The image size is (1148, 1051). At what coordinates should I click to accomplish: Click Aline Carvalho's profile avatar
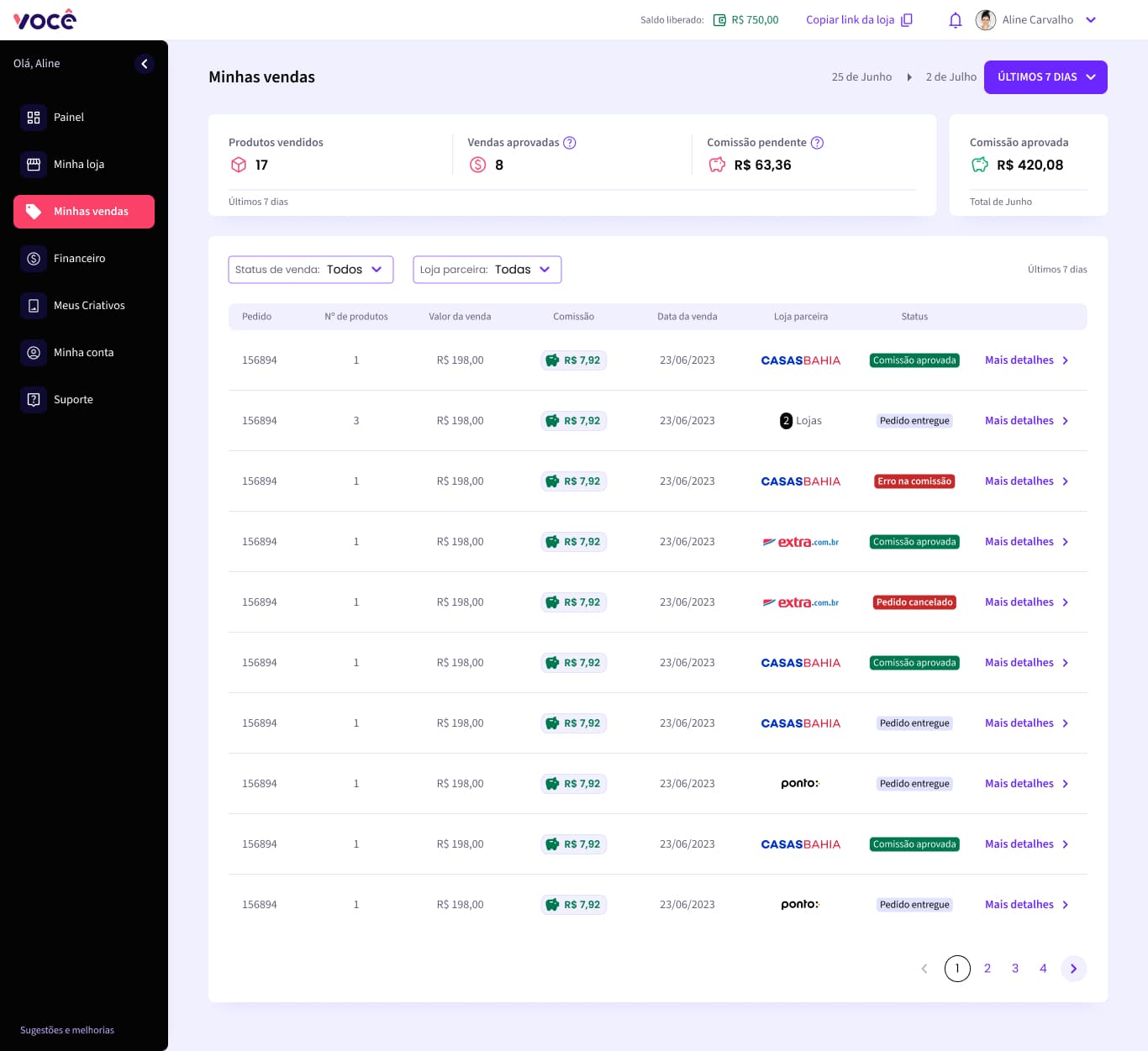(x=986, y=20)
